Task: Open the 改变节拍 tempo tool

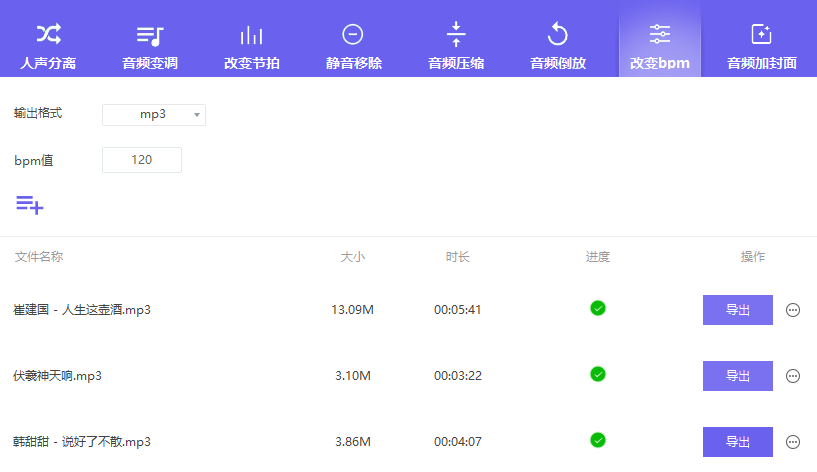Action: click(251, 45)
